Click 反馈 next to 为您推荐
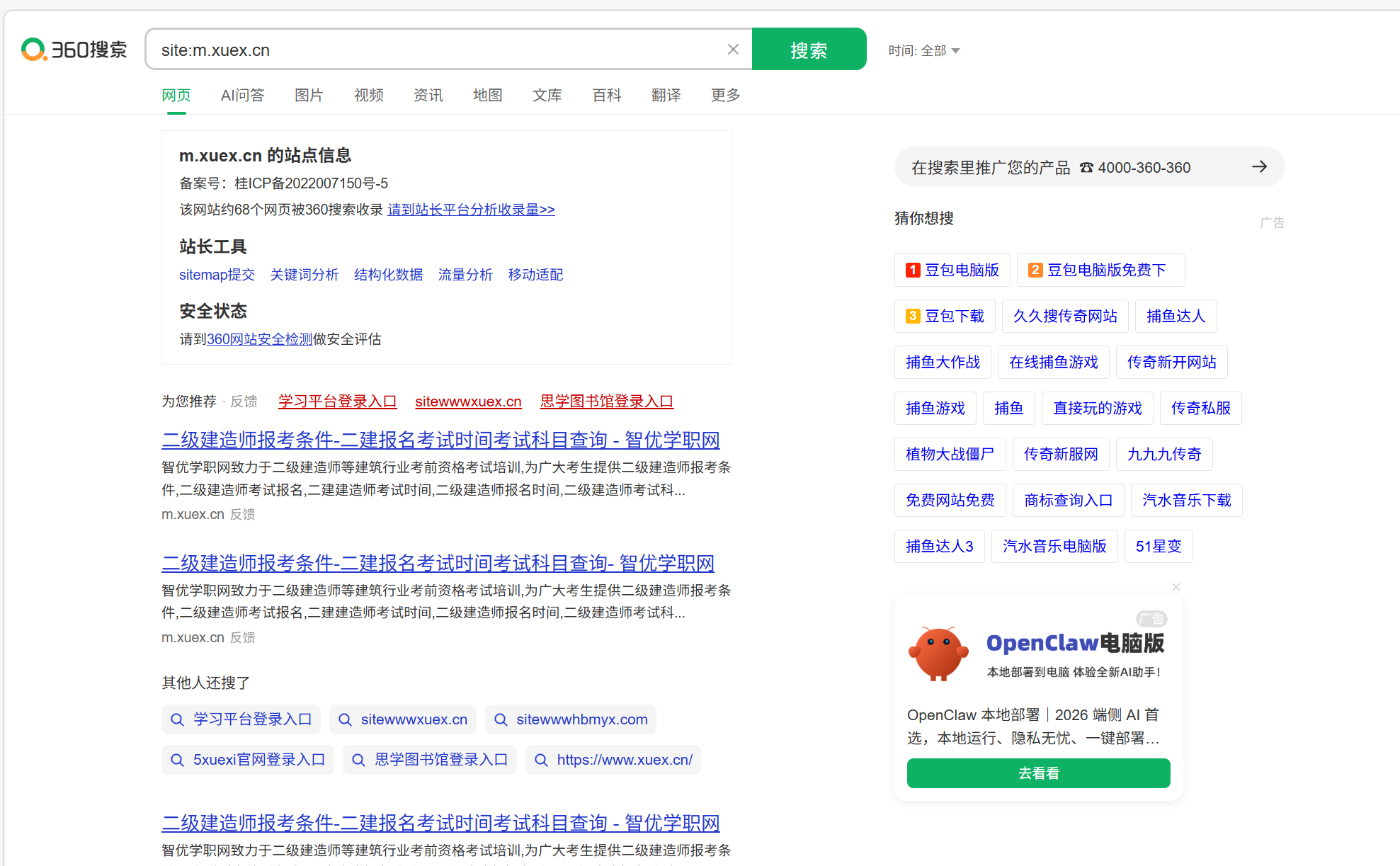 244,401
